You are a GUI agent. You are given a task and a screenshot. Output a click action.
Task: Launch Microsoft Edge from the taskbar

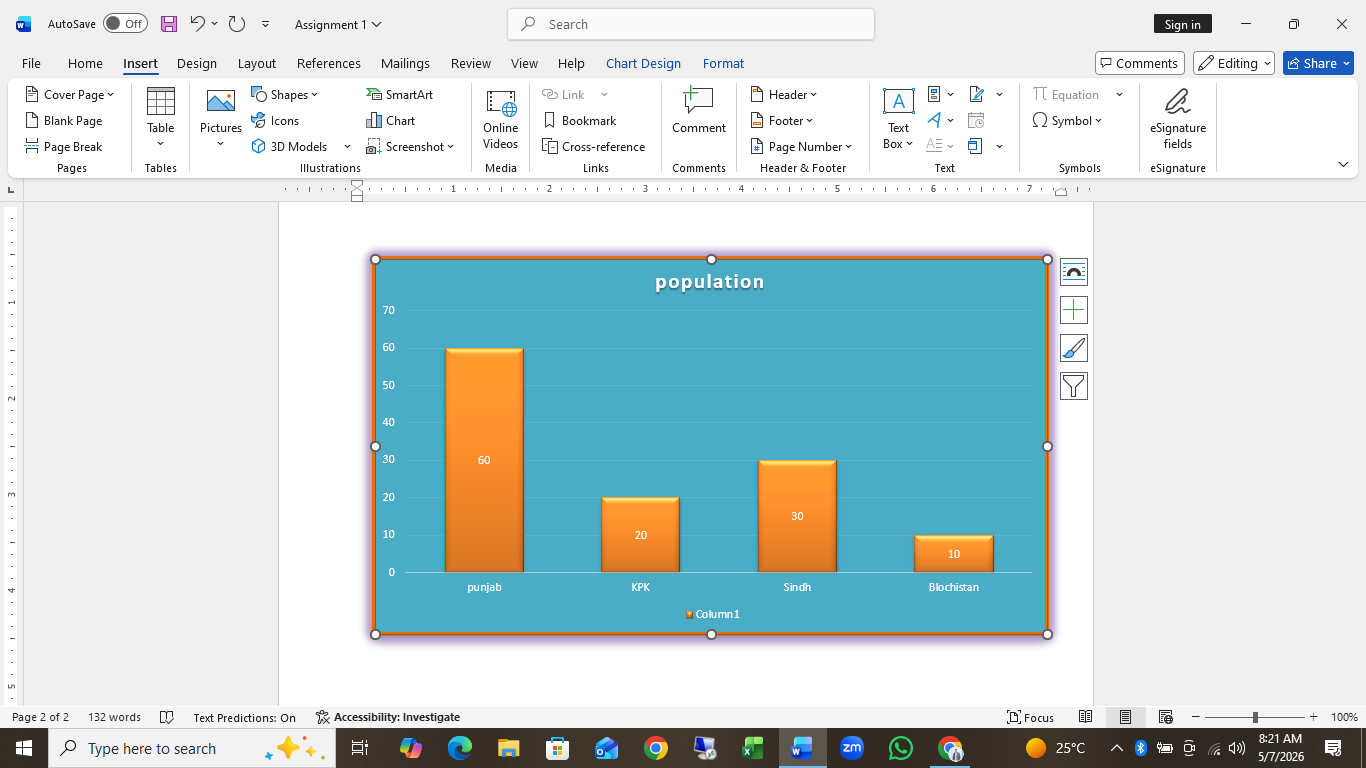tap(460, 748)
